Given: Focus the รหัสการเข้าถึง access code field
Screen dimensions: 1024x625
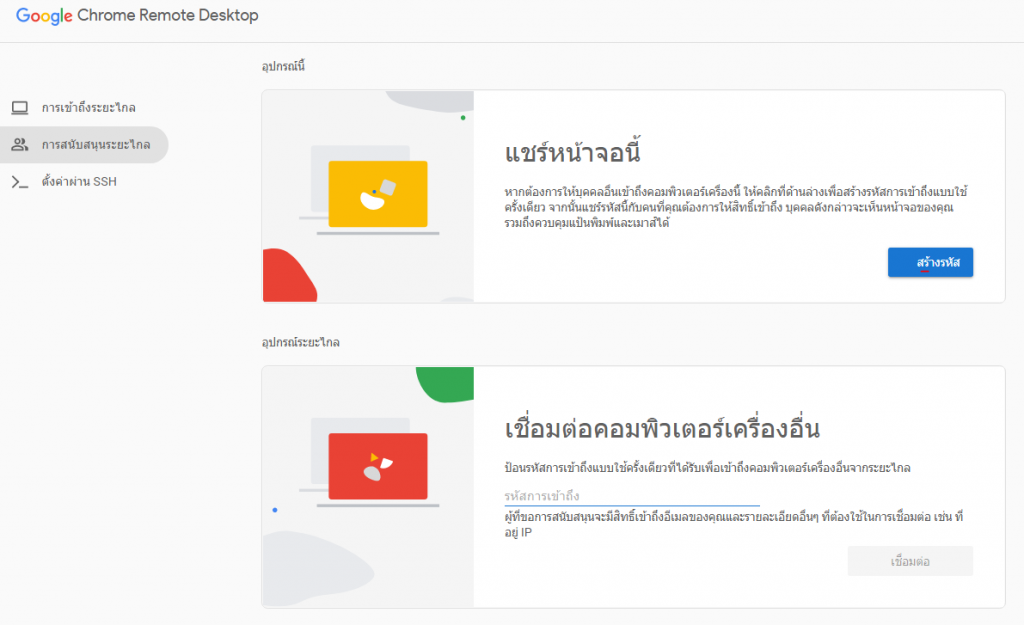Looking at the screenshot, I should point(632,496).
